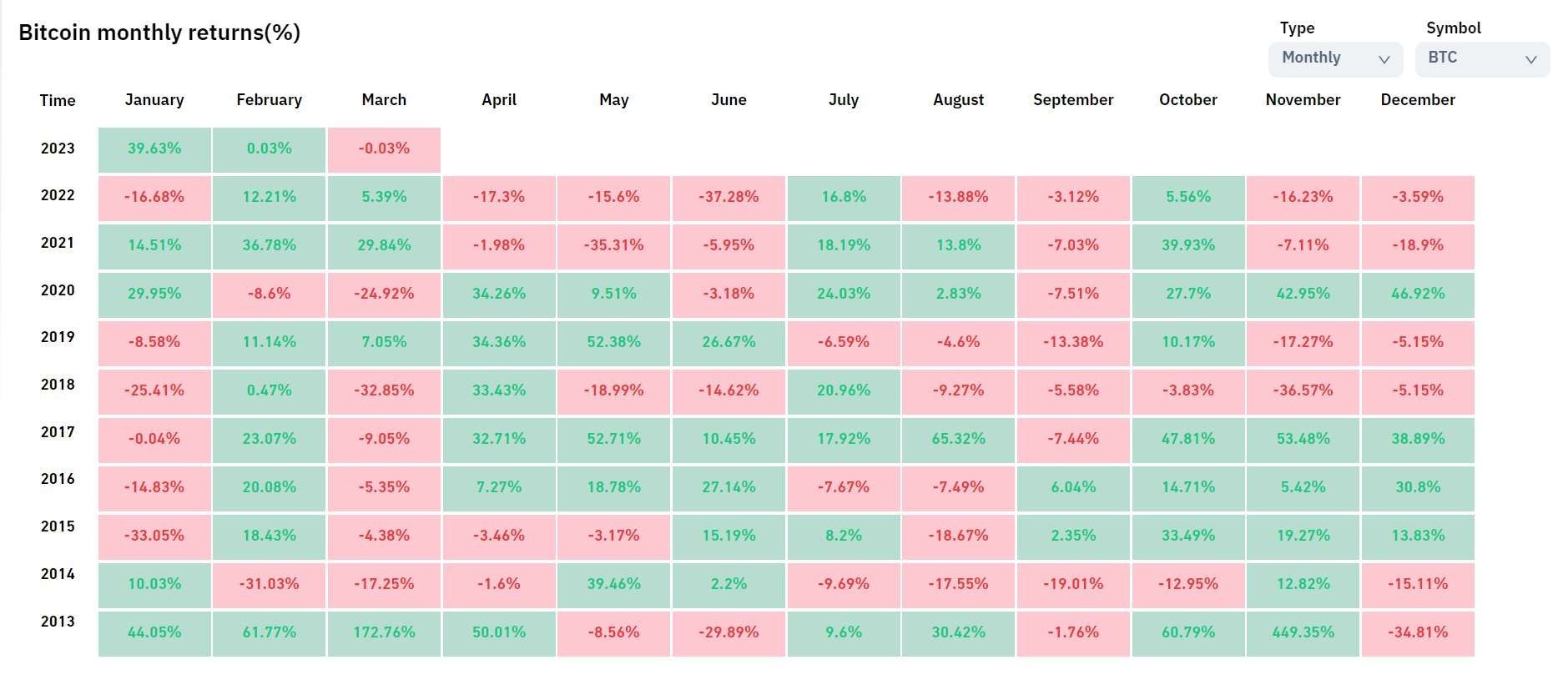1568x695 pixels.
Task: Open the Type dropdown showing Monthly
Action: point(1336,58)
